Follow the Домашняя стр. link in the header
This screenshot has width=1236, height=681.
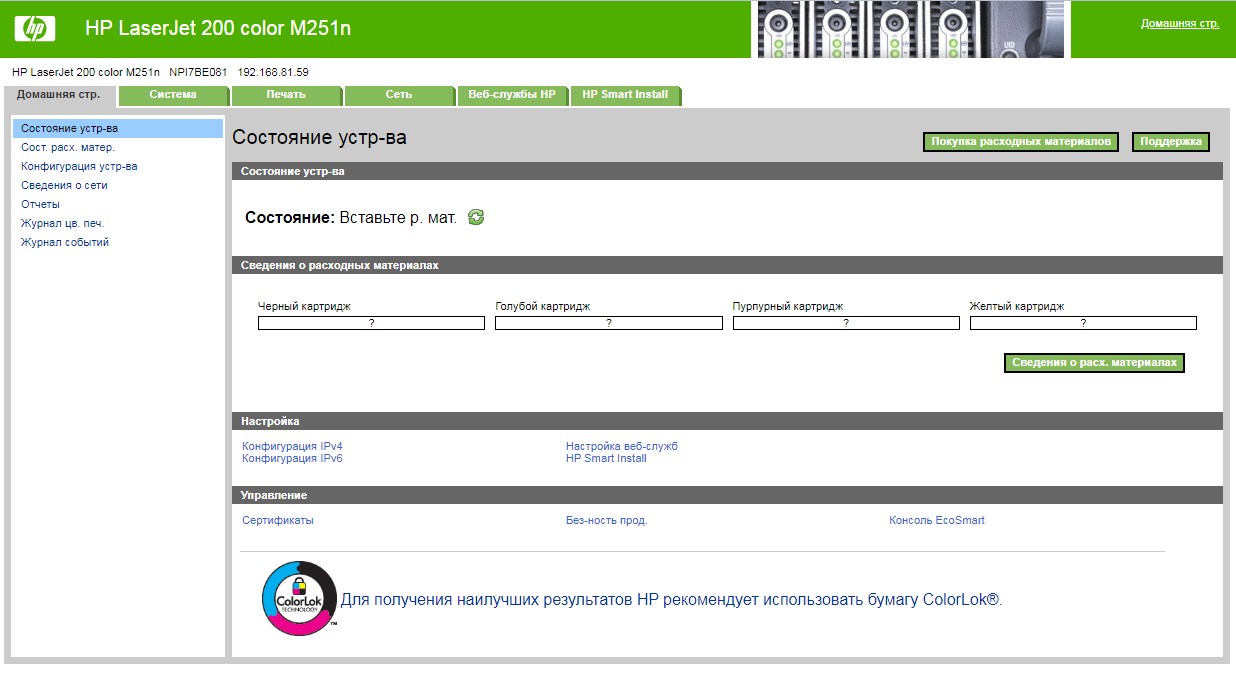coord(1180,23)
